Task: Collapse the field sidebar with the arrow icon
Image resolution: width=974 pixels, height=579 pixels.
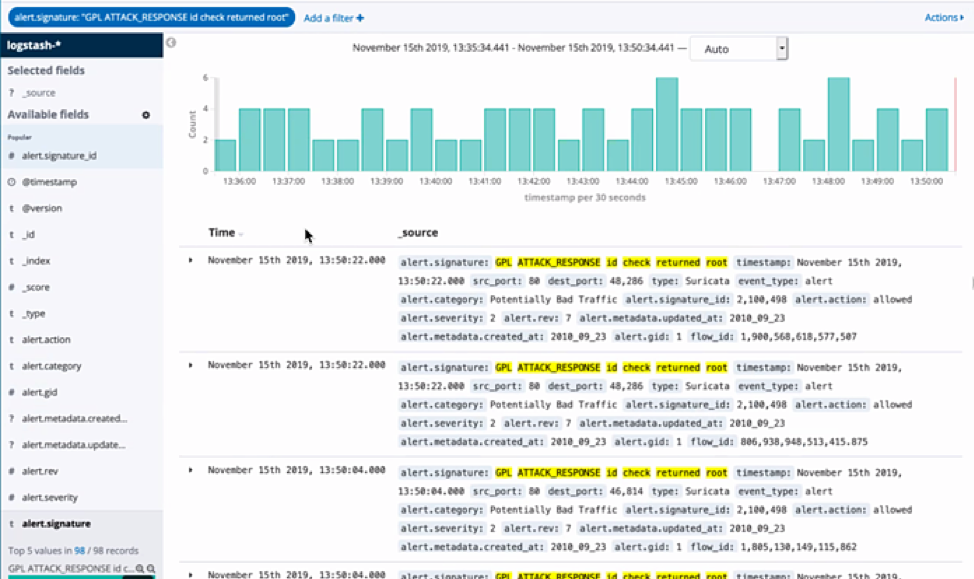Action: [171, 43]
